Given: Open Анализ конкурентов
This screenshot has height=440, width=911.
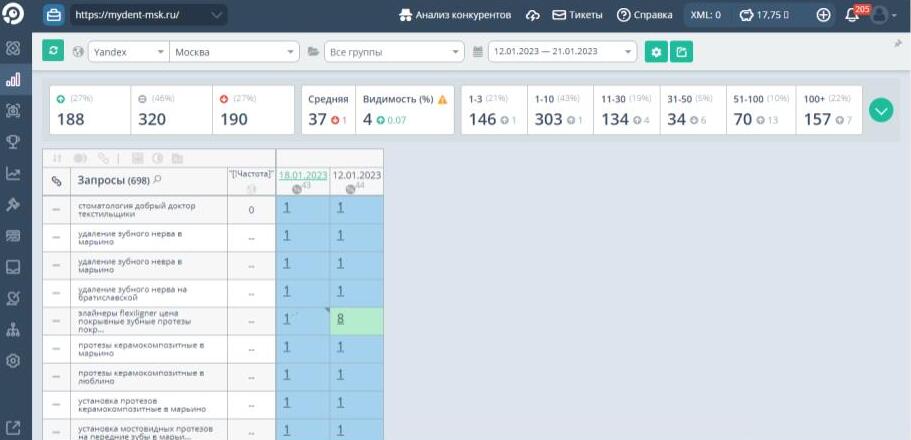Looking at the screenshot, I should click(x=455, y=15).
